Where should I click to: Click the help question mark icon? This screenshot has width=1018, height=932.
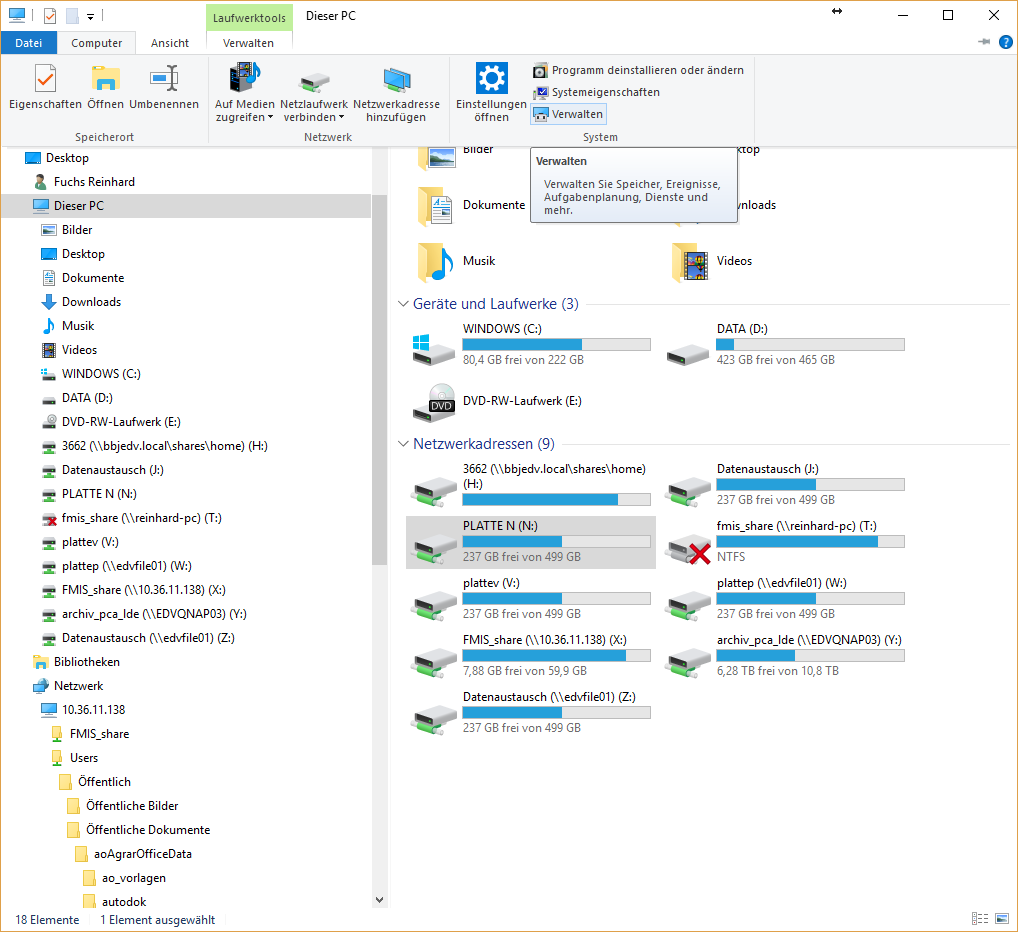click(1005, 42)
